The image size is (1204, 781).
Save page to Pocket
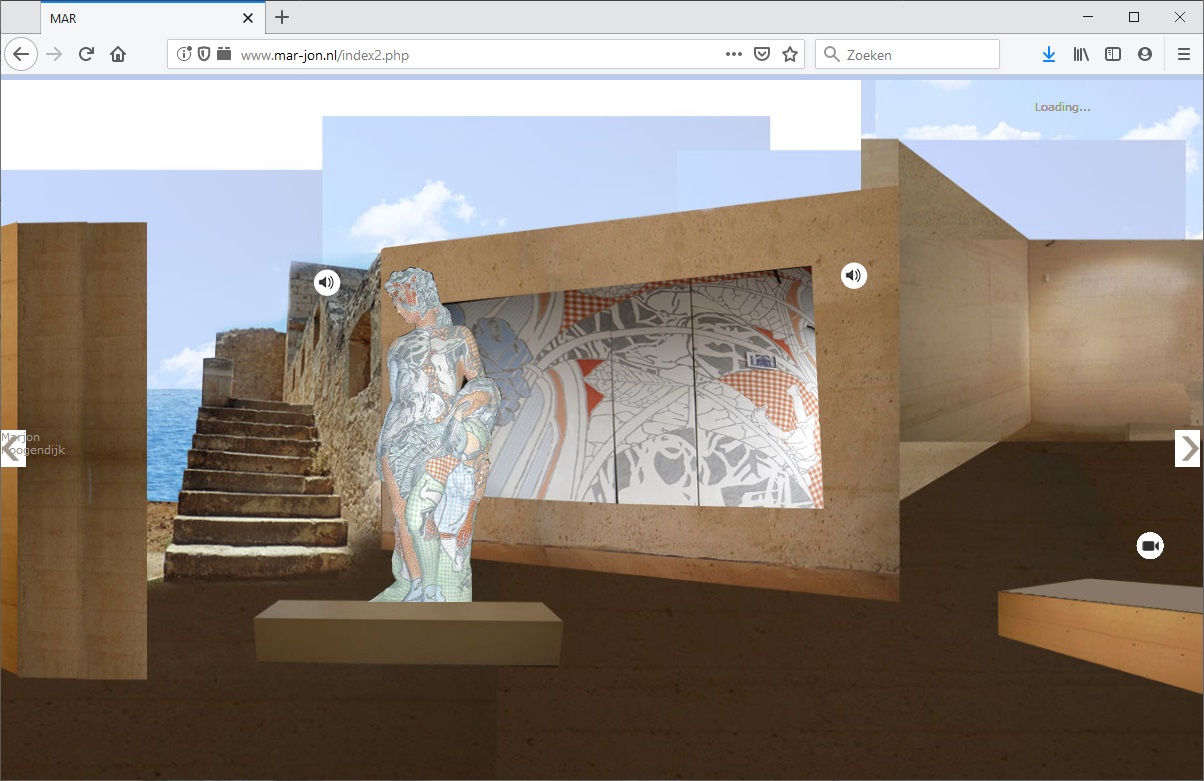point(762,55)
